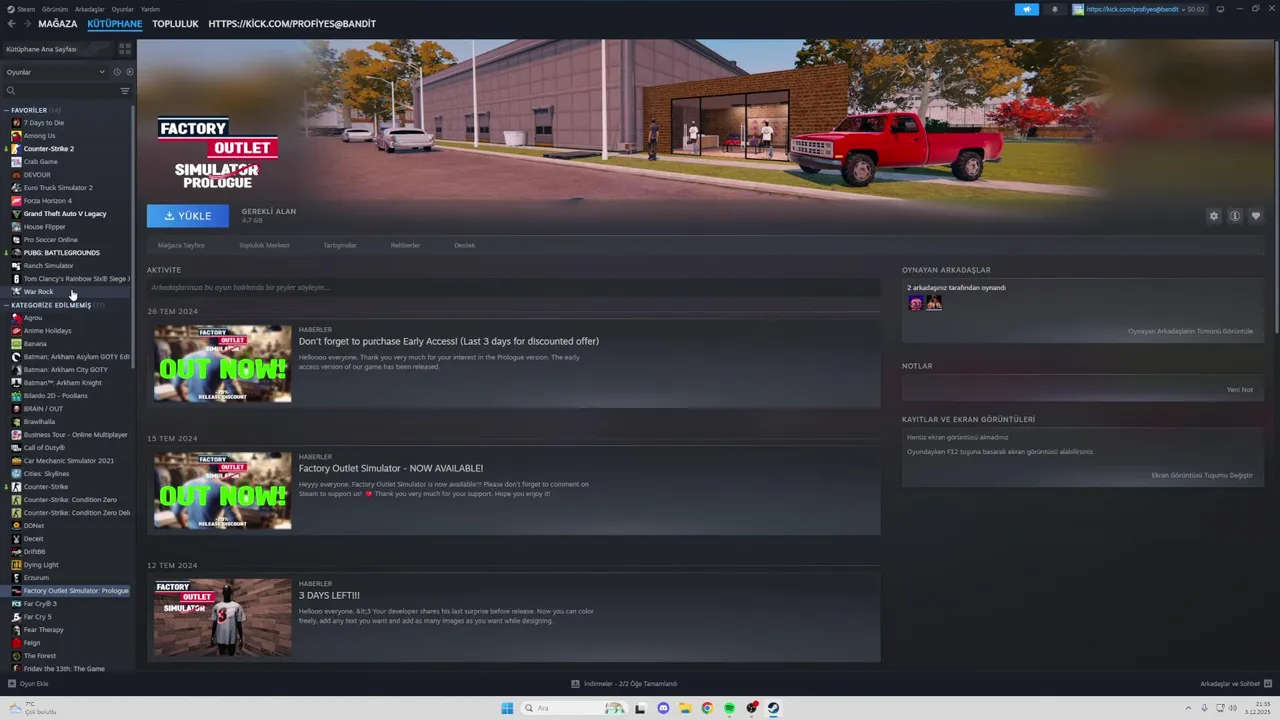Screen dimensions: 1280x720
Task: Open first friend's avatar in Oynayan Arkadaşlar
Action: [916, 303]
